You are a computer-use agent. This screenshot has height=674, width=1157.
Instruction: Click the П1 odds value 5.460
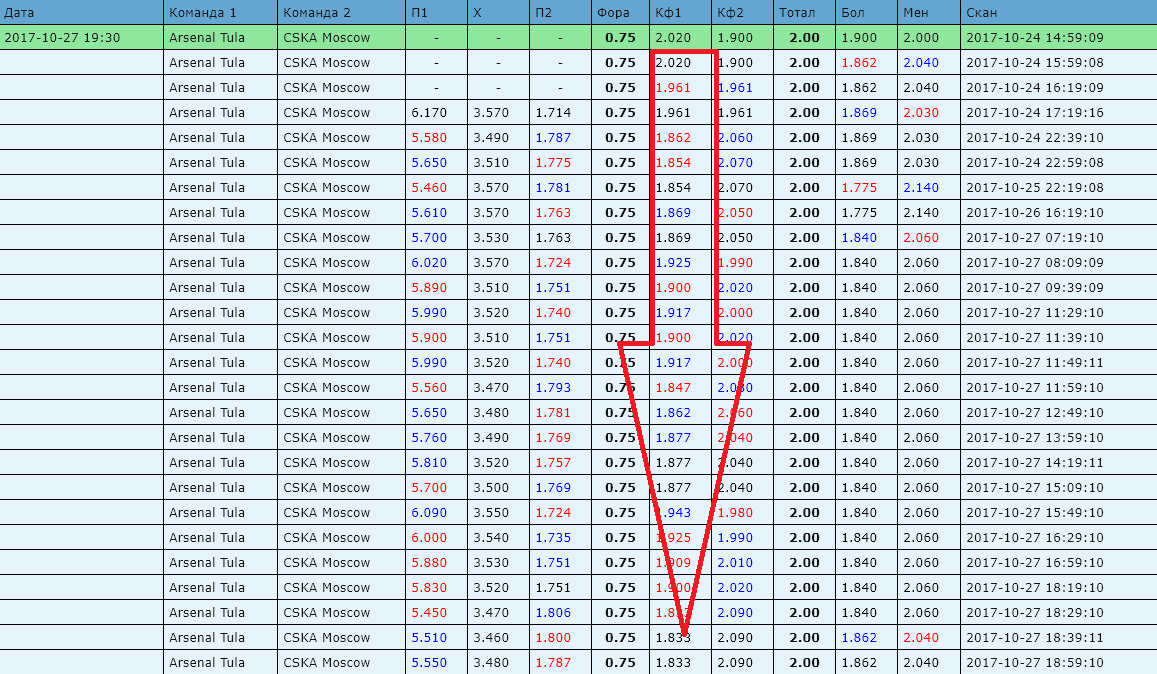pos(428,188)
